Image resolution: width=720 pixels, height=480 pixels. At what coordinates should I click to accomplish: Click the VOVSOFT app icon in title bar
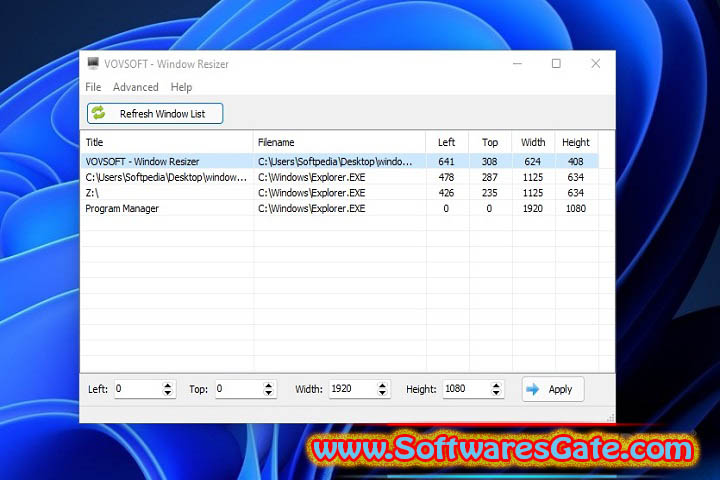pyautogui.click(x=93, y=63)
